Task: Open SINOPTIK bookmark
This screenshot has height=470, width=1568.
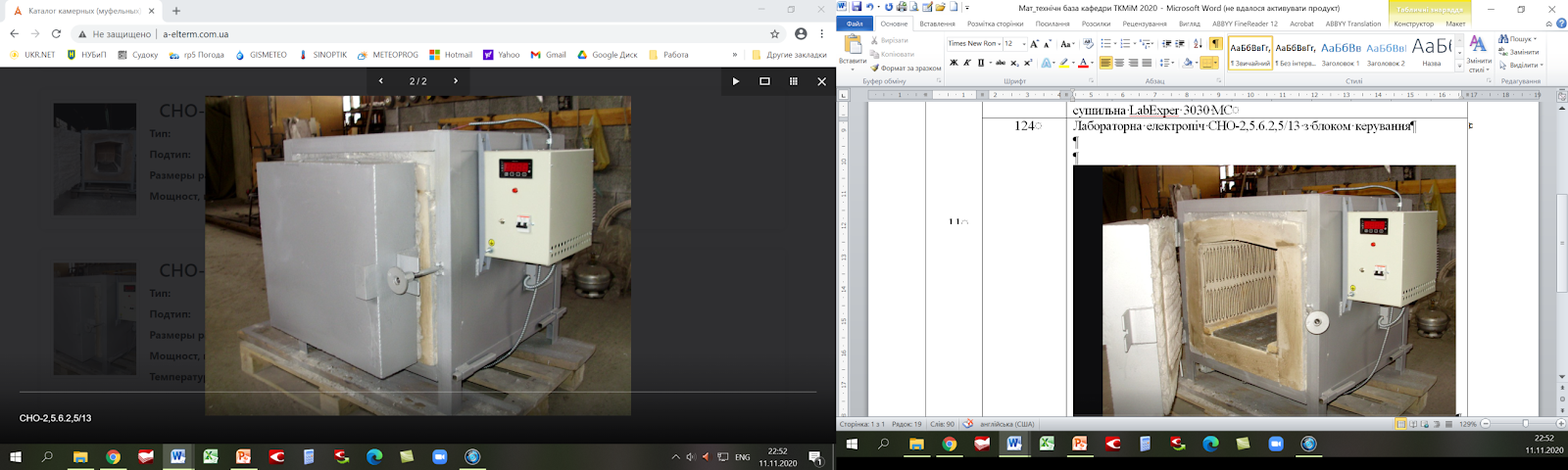Action: pos(322,55)
